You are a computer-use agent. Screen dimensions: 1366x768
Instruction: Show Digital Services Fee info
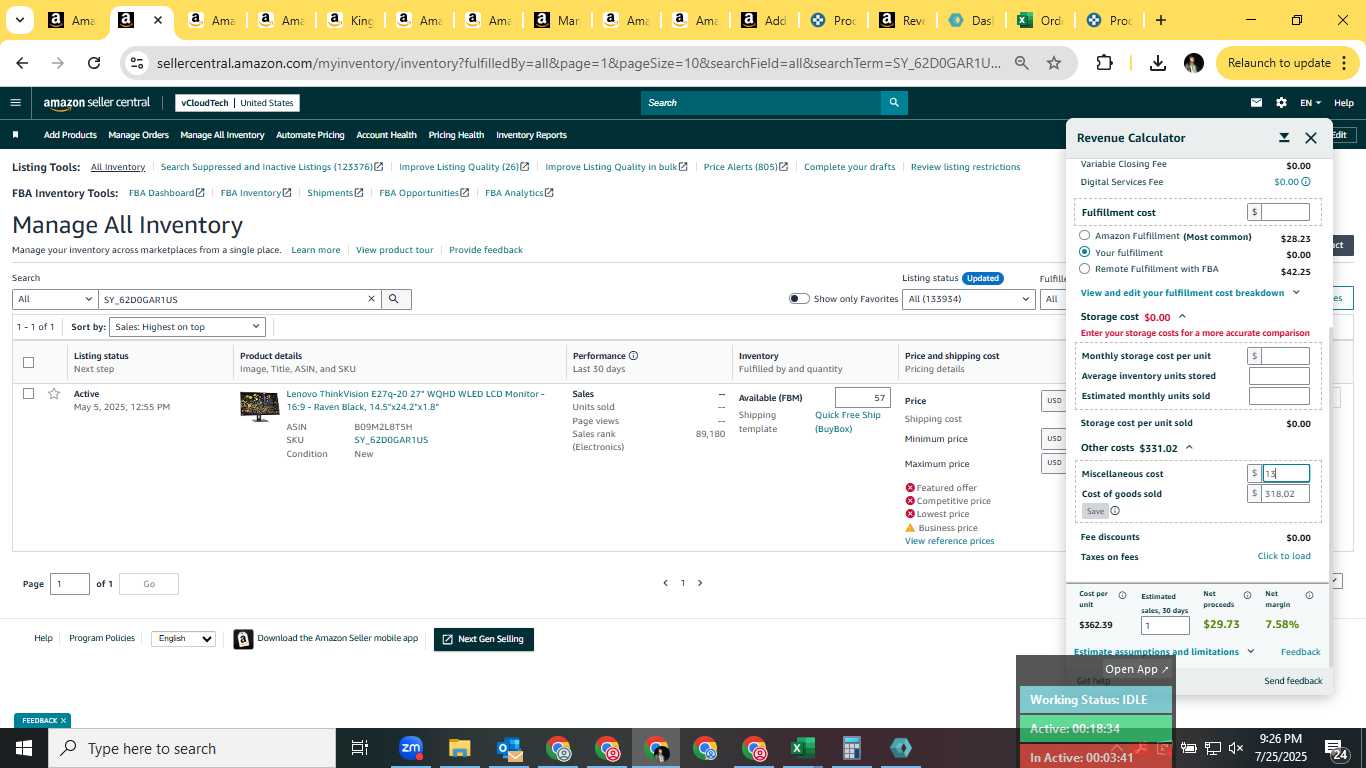tap(1306, 182)
